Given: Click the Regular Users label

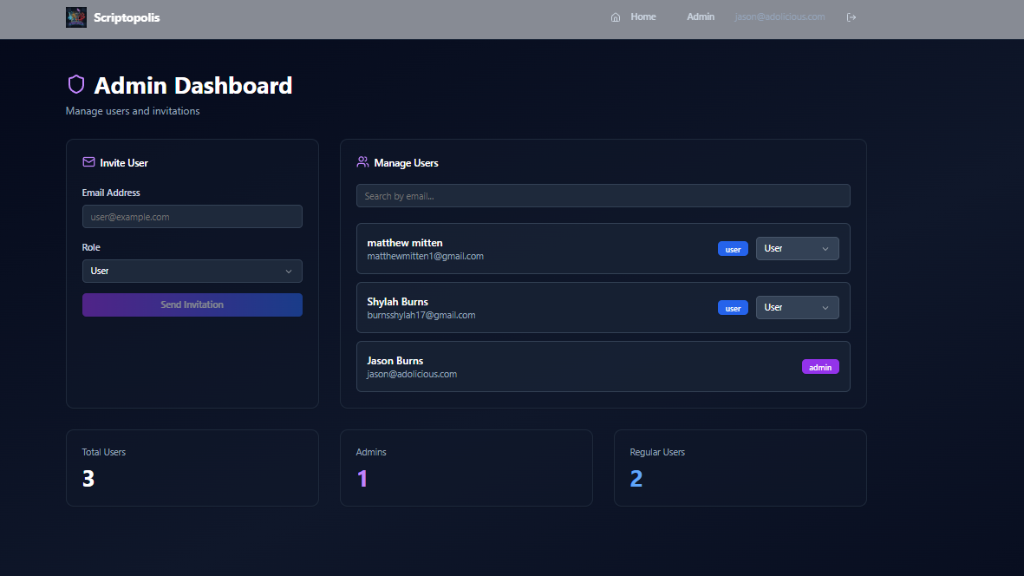Looking at the screenshot, I should (657, 452).
